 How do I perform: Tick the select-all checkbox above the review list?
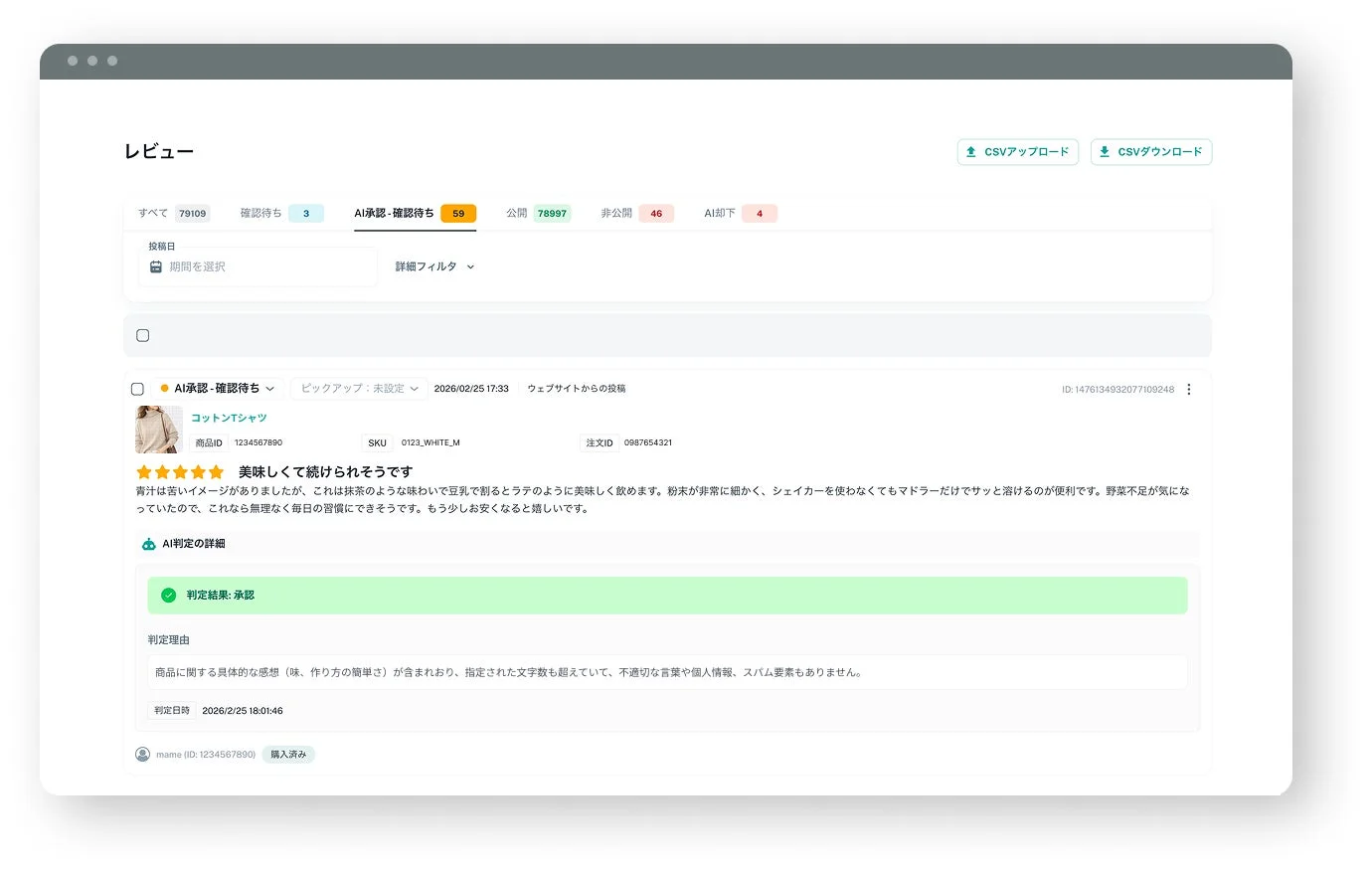click(142, 335)
